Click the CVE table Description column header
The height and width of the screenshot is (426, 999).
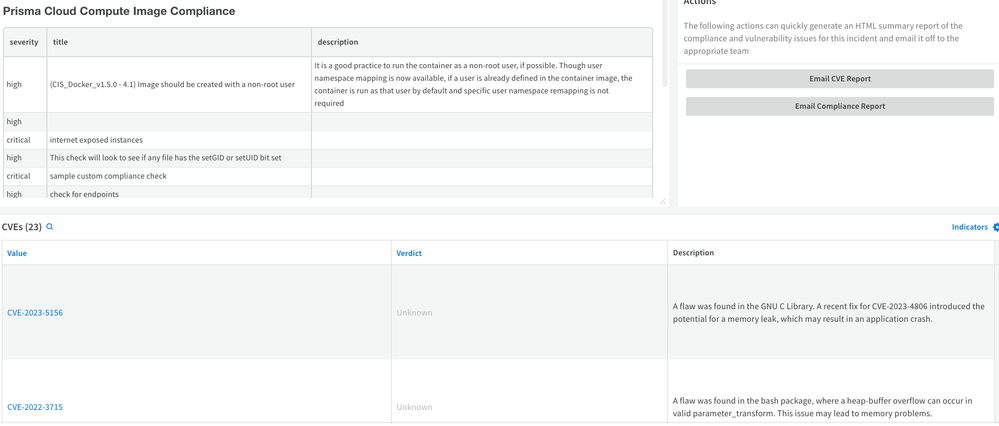coord(693,253)
